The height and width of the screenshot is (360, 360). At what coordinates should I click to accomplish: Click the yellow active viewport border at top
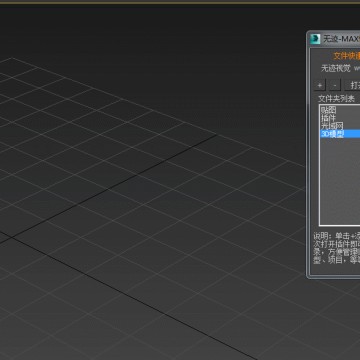(x=180, y=3)
